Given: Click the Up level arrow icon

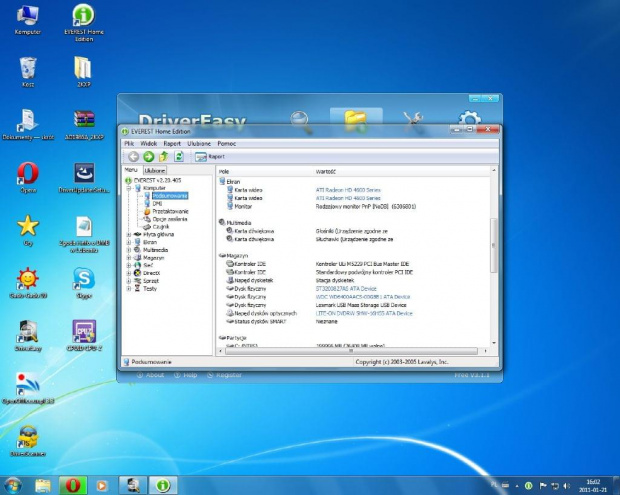Looking at the screenshot, I should [x=163, y=157].
